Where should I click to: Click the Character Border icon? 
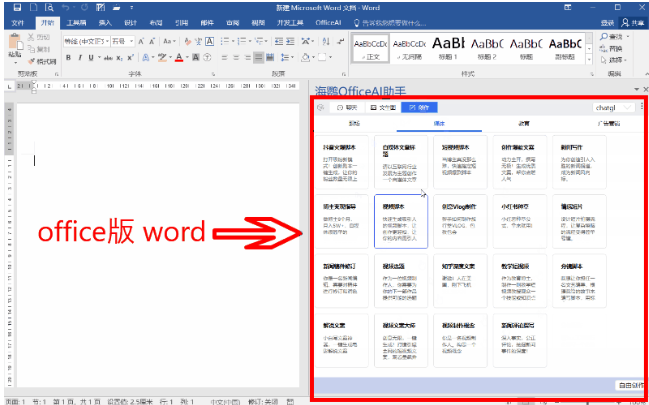point(209,41)
